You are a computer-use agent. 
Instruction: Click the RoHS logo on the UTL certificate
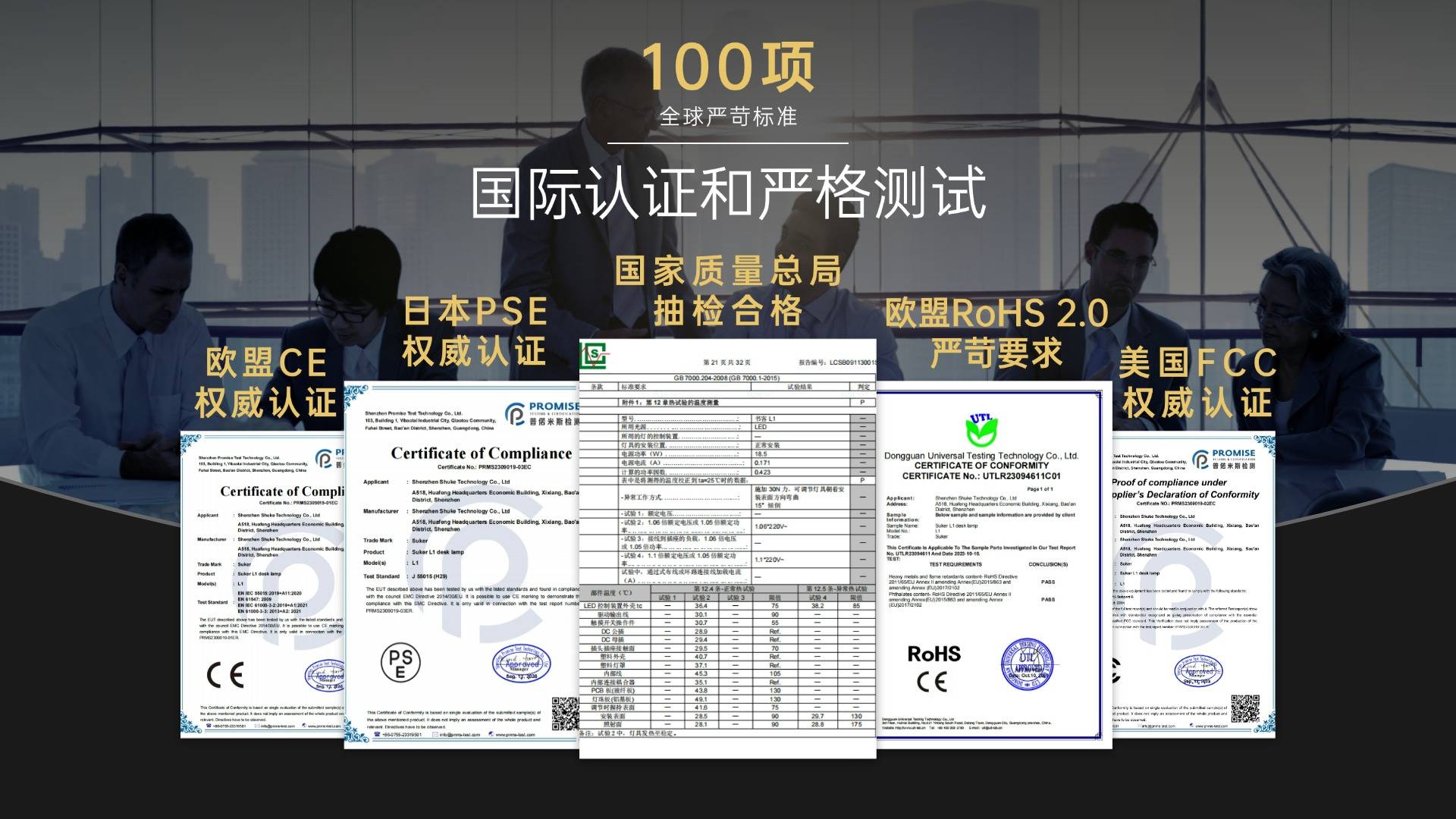[x=934, y=654]
